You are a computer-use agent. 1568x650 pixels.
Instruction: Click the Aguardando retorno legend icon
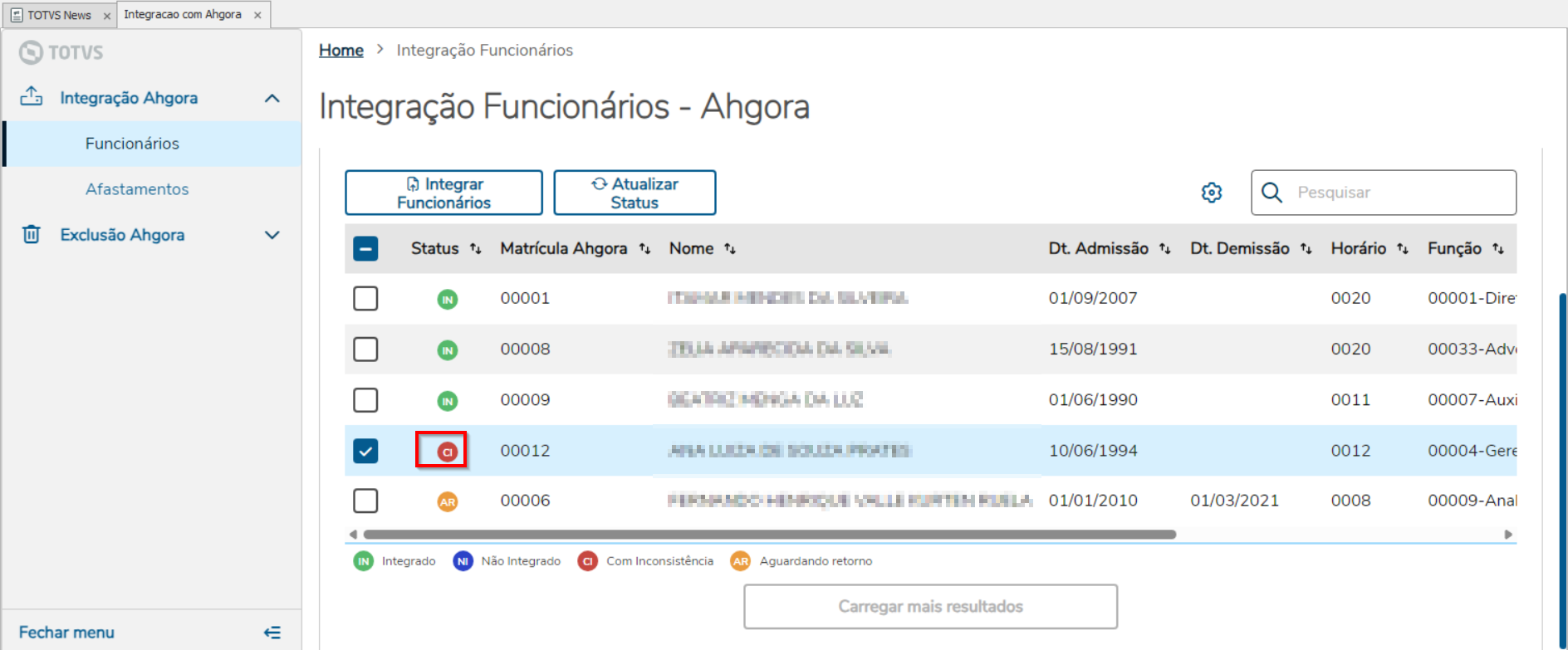point(741,561)
